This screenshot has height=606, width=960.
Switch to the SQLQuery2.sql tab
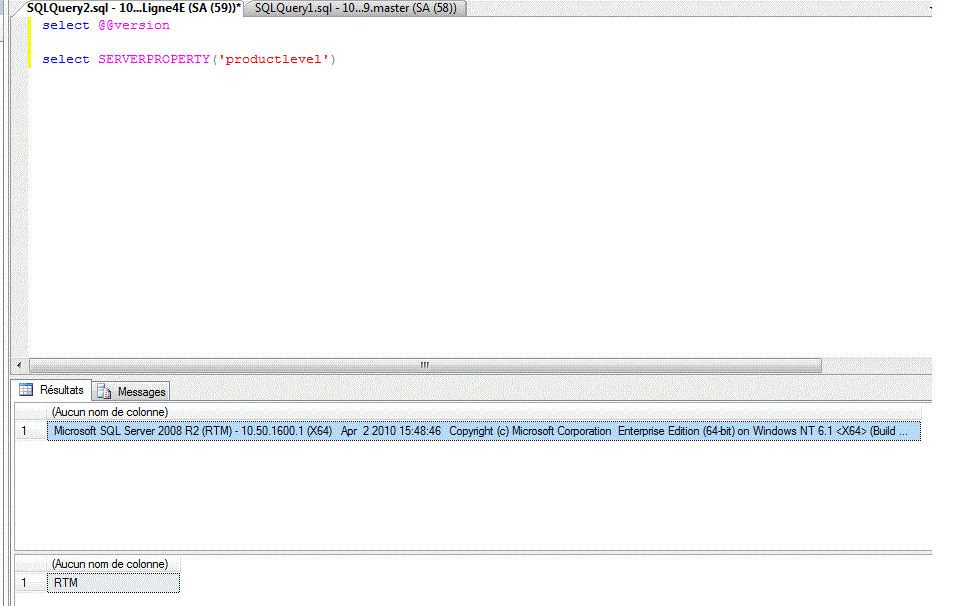coord(133,8)
